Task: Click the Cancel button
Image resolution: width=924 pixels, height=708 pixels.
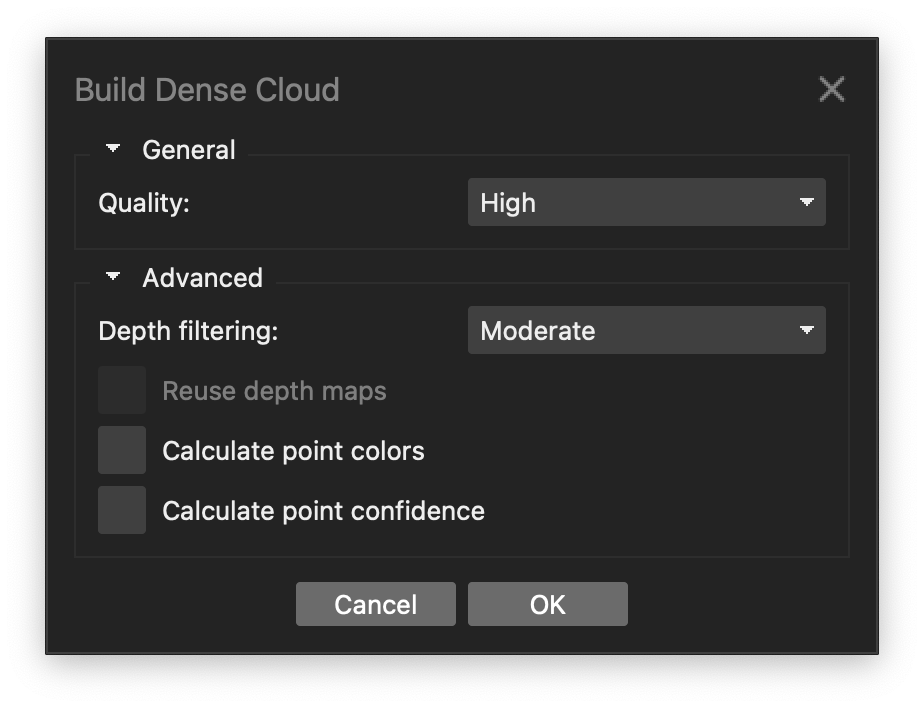Action: 376,604
